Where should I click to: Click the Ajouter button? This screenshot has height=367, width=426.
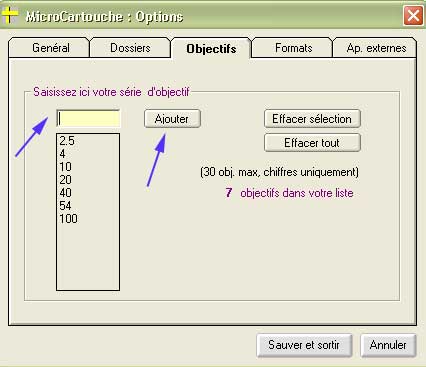pyautogui.click(x=172, y=119)
